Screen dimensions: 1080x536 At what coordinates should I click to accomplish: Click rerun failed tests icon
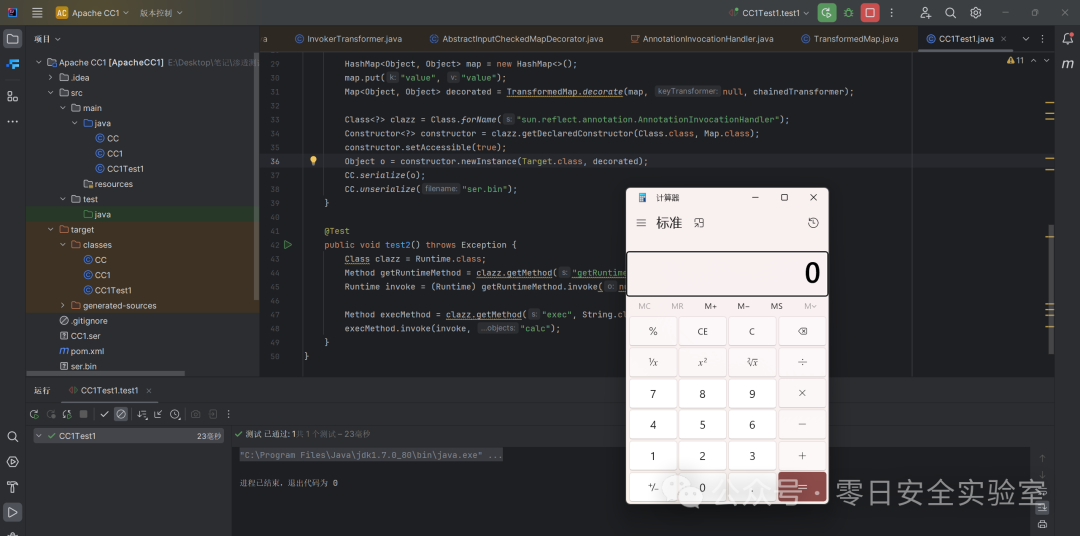pyautogui.click(x=50, y=414)
